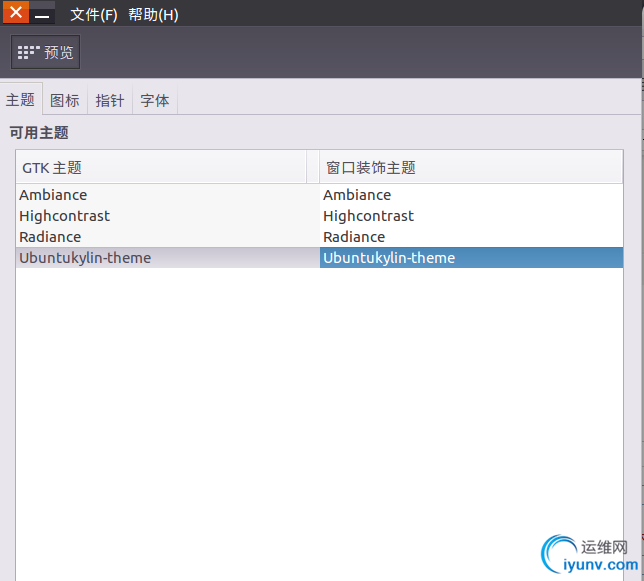
Task: Select Highcontrast in the GTK theme column
Action: 168,216
